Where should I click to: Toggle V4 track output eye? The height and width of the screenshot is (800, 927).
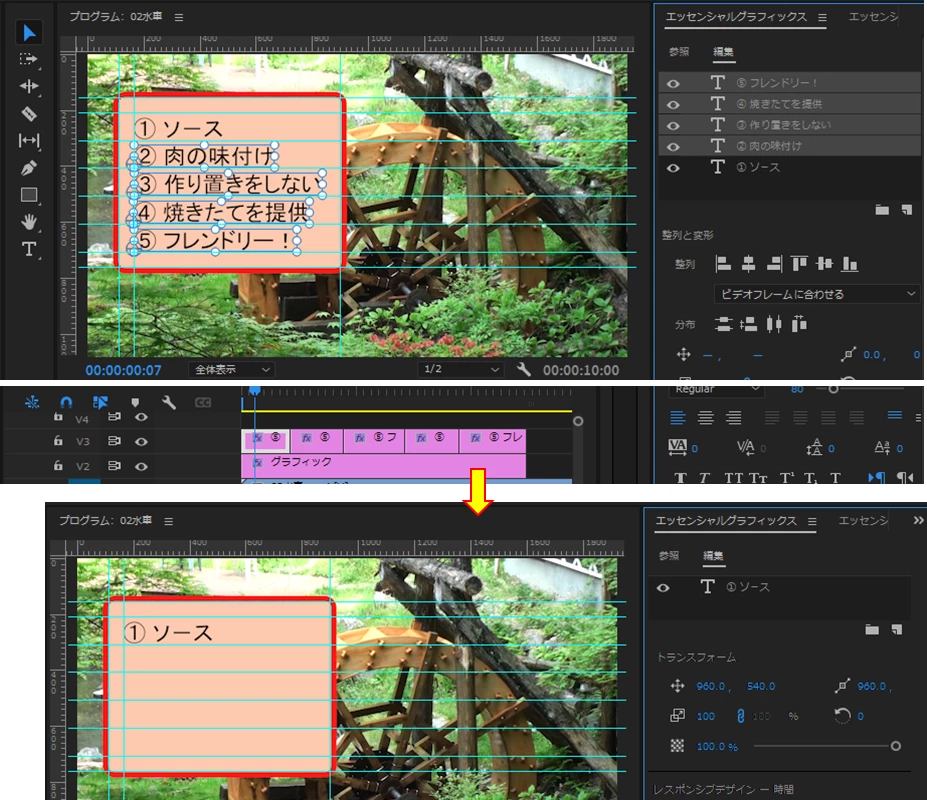(141, 417)
